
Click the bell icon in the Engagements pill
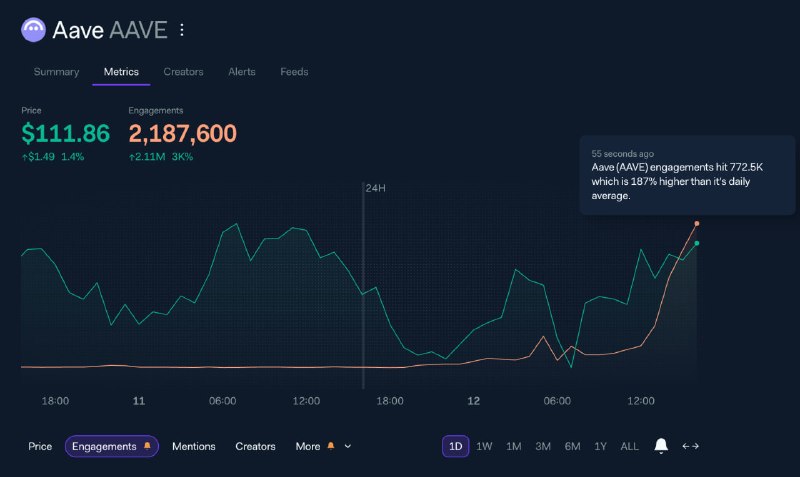point(148,446)
